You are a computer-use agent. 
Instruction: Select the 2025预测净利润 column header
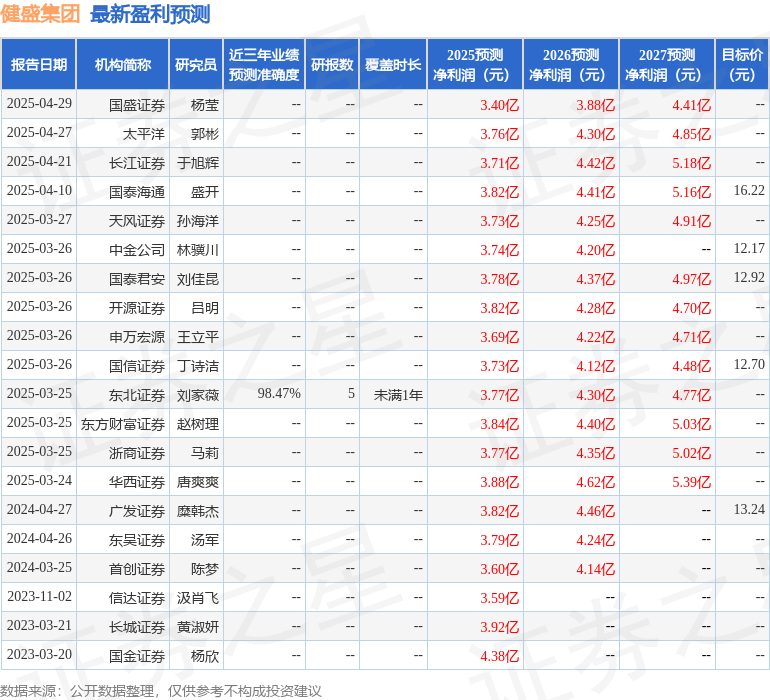pyautogui.click(x=475, y=64)
